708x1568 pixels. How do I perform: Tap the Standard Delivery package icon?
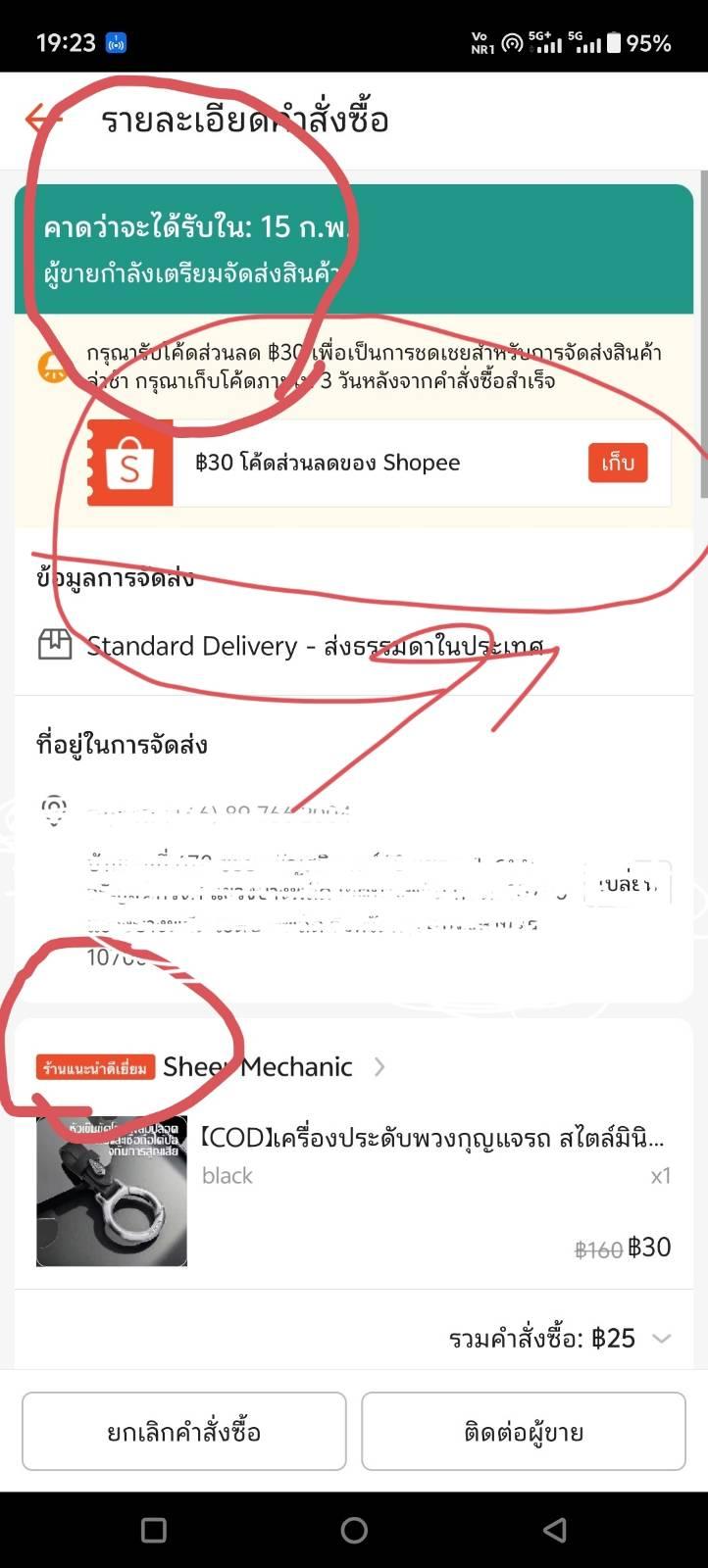[x=55, y=645]
